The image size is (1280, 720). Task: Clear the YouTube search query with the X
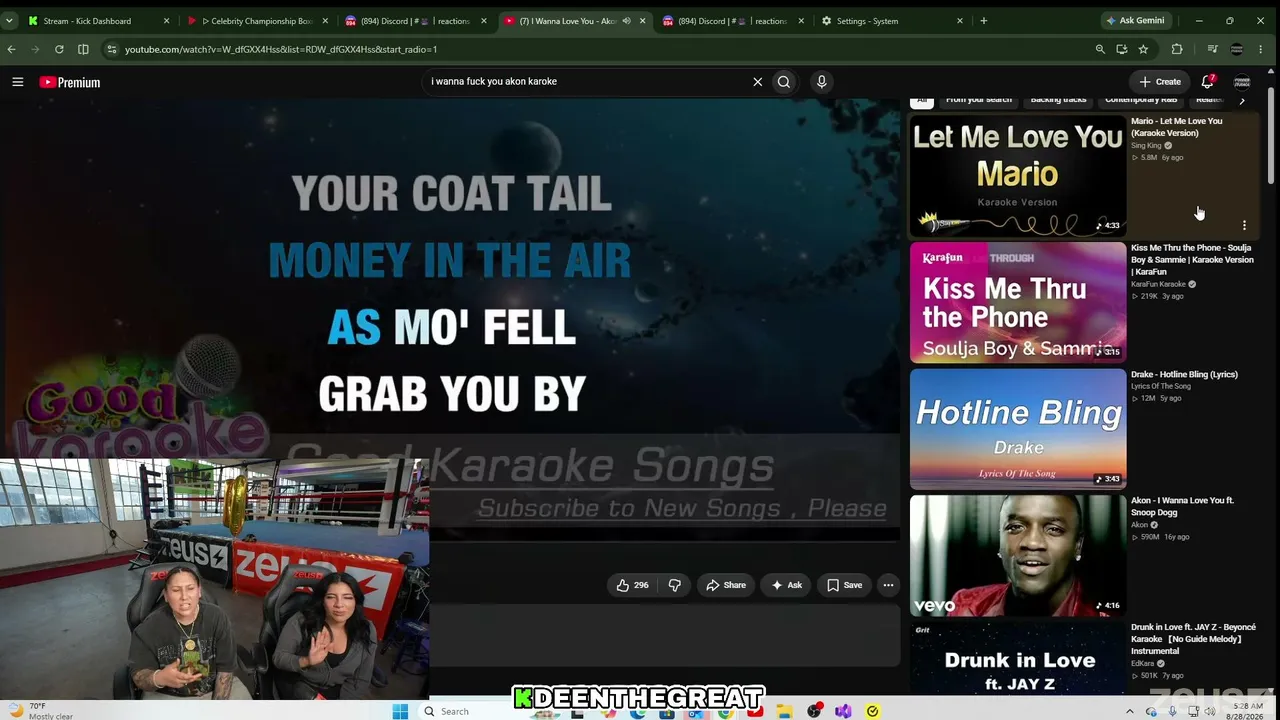[x=757, y=82]
